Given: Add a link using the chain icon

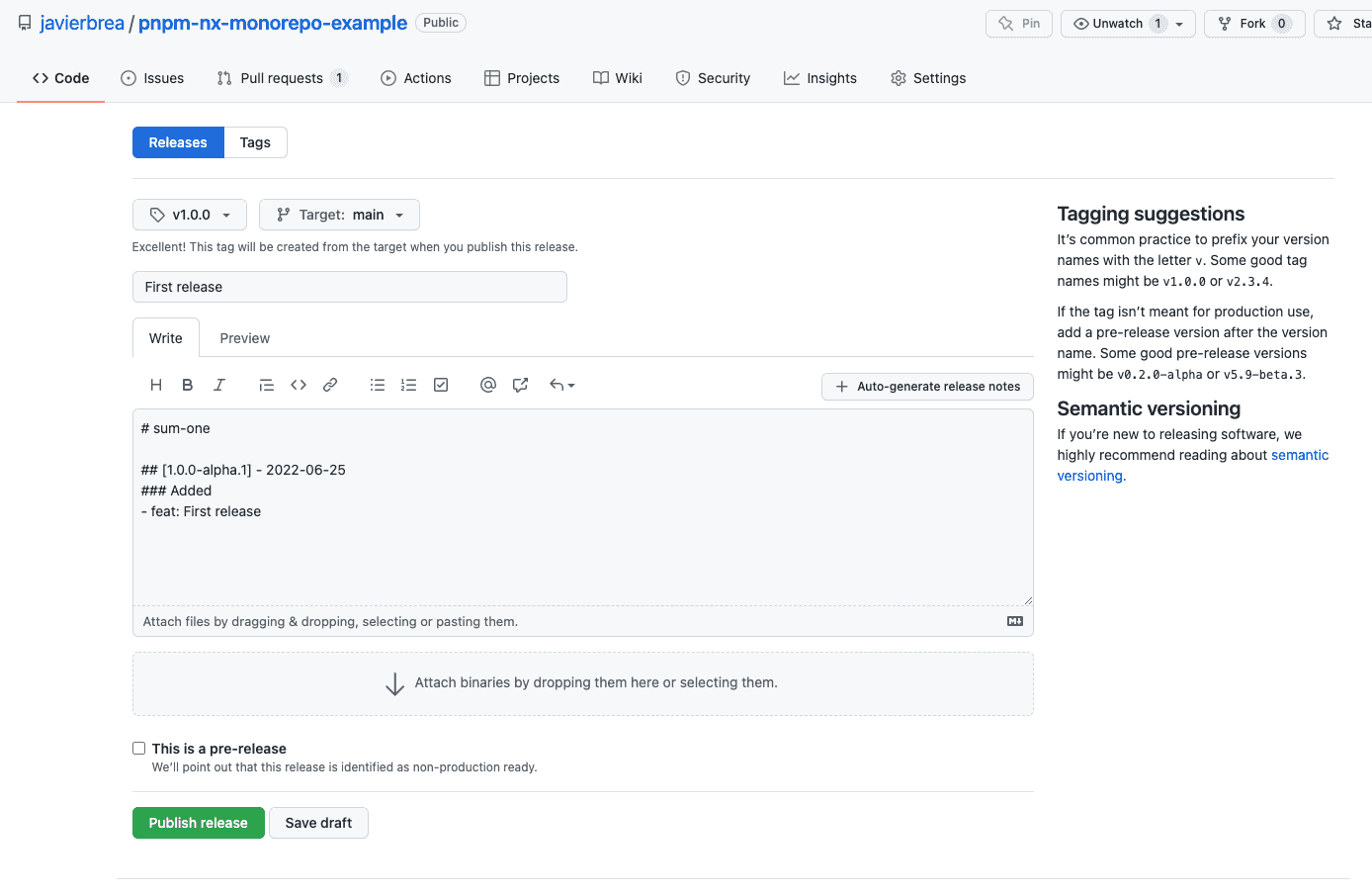Looking at the screenshot, I should coord(330,385).
